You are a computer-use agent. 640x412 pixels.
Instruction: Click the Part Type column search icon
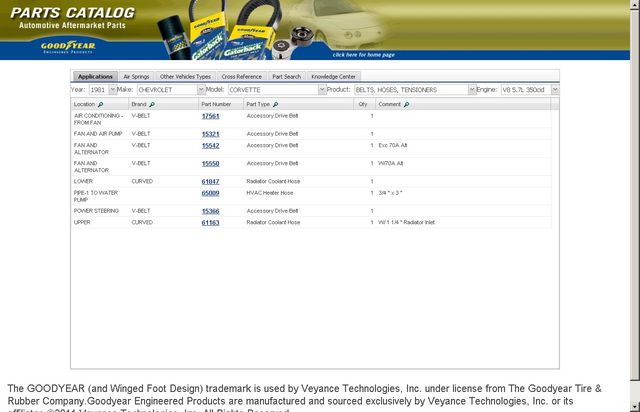click(x=276, y=105)
